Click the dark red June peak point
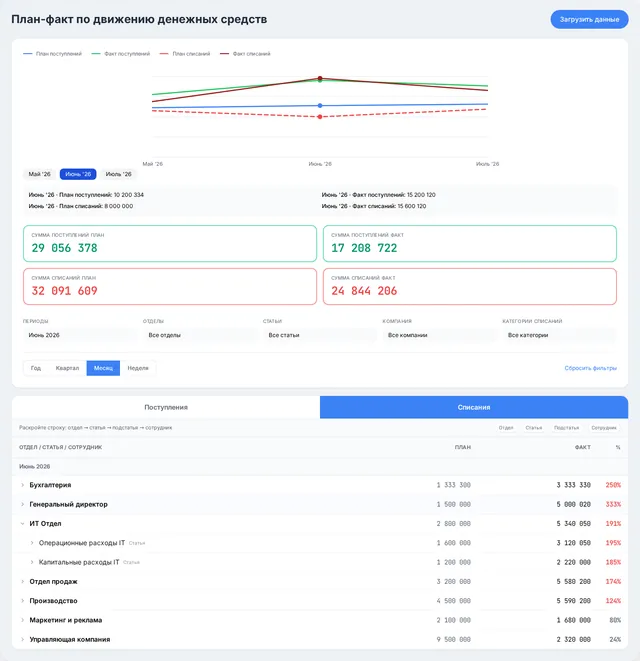 320,78
